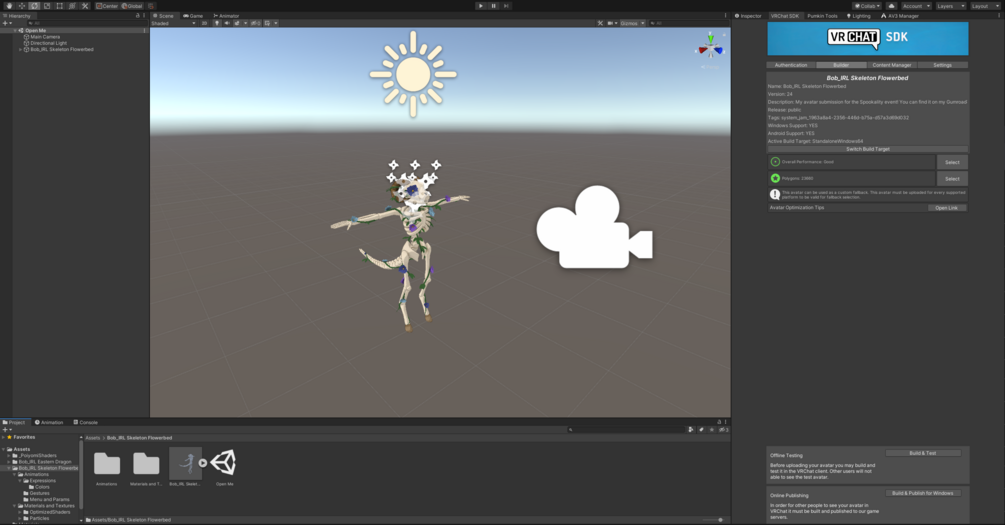Image resolution: width=1005 pixels, height=525 pixels.
Task: Click Build & Publish for Windows
Action: (x=923, y=493)
